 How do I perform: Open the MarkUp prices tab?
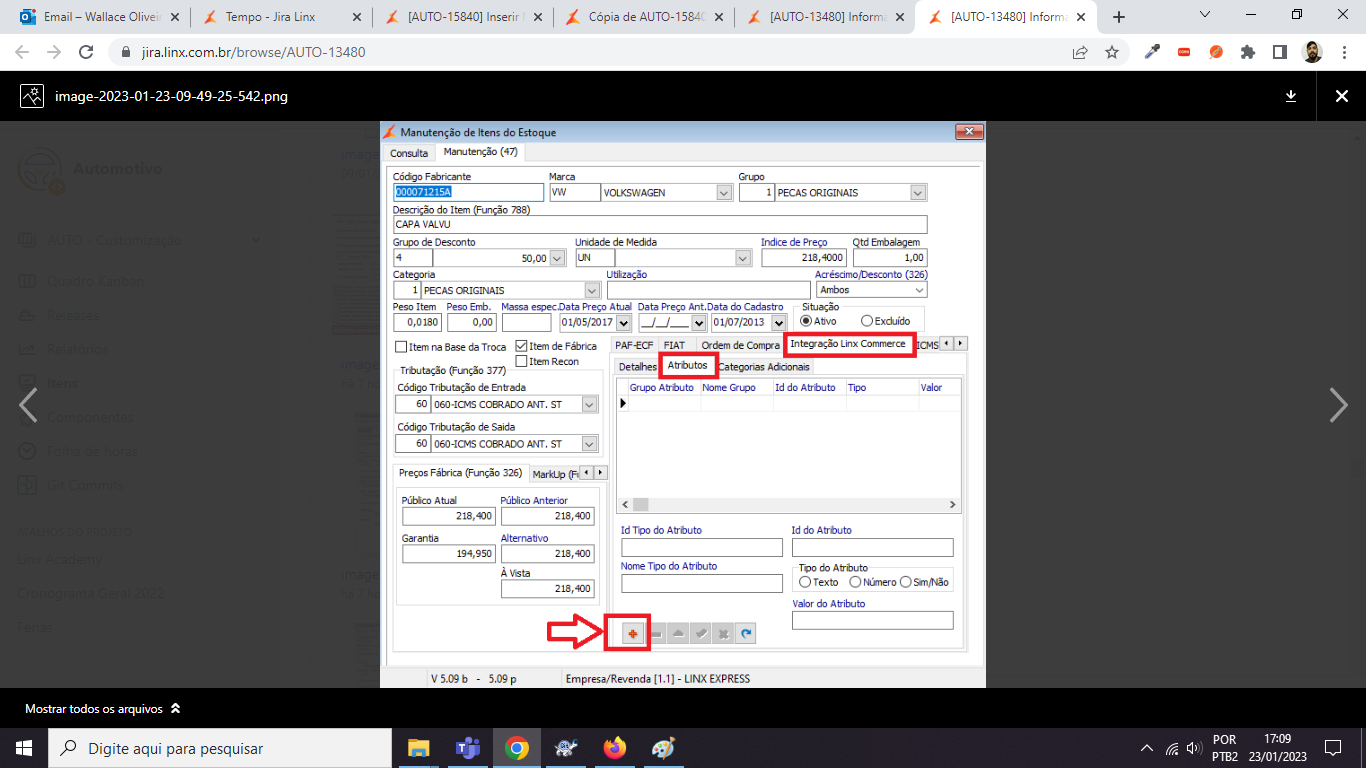554,473
